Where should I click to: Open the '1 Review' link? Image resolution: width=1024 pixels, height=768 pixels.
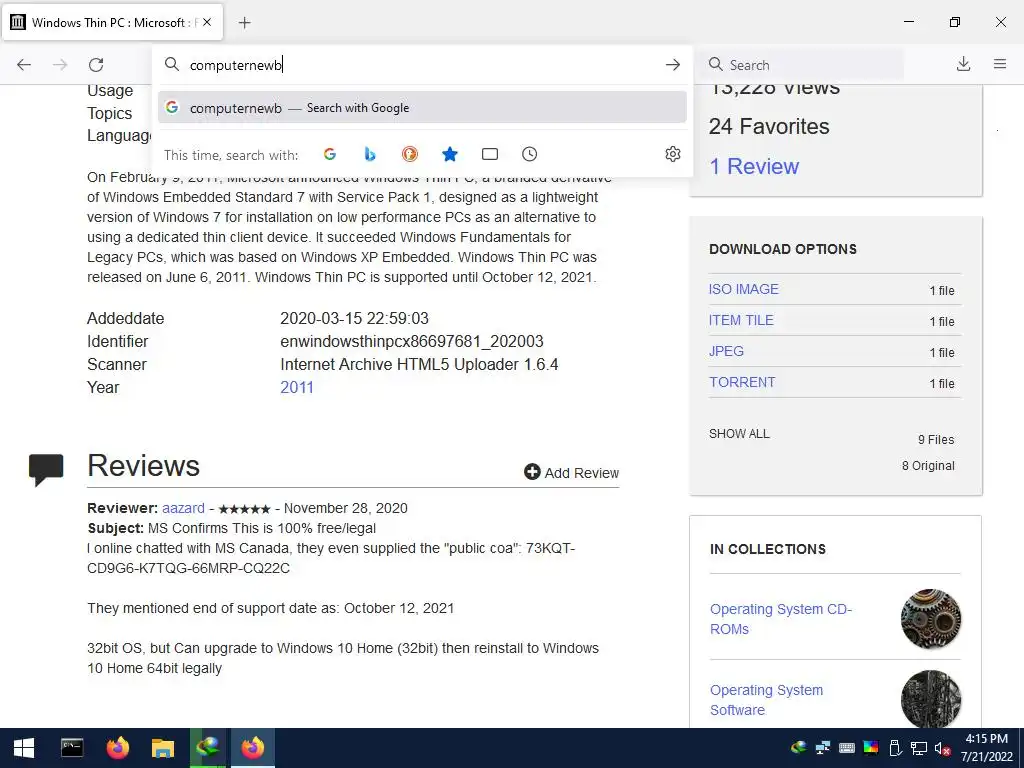pyautogui.click(x=754, y=166)
